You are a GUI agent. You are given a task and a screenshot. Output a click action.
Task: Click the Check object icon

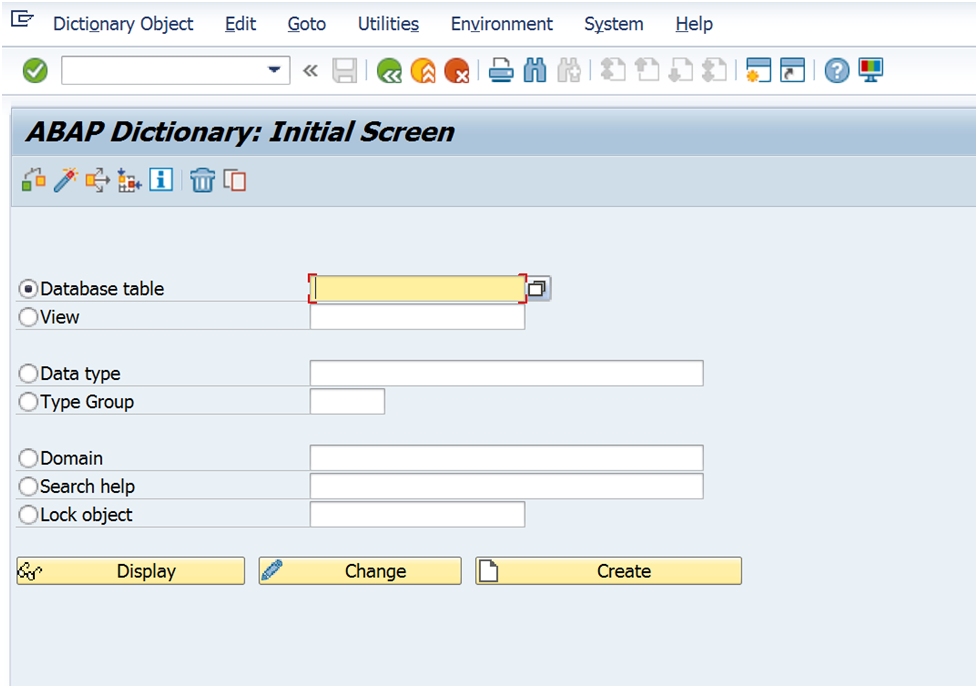[x=34, y=180]
